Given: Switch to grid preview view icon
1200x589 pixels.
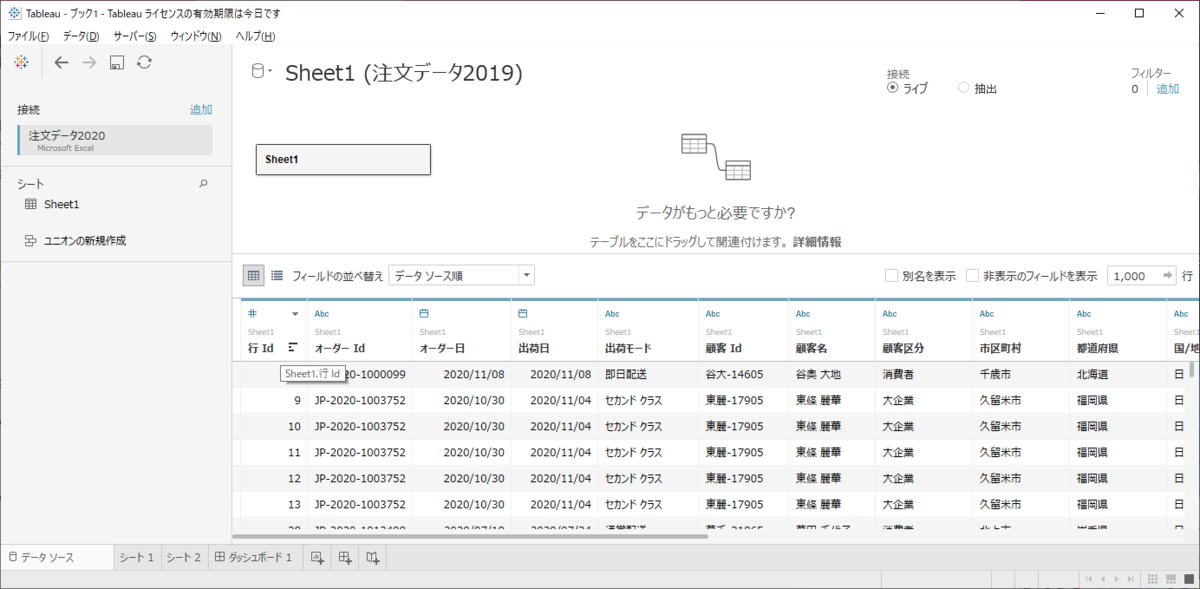Looking at the screenshot, I should click(x=254, y=275).
